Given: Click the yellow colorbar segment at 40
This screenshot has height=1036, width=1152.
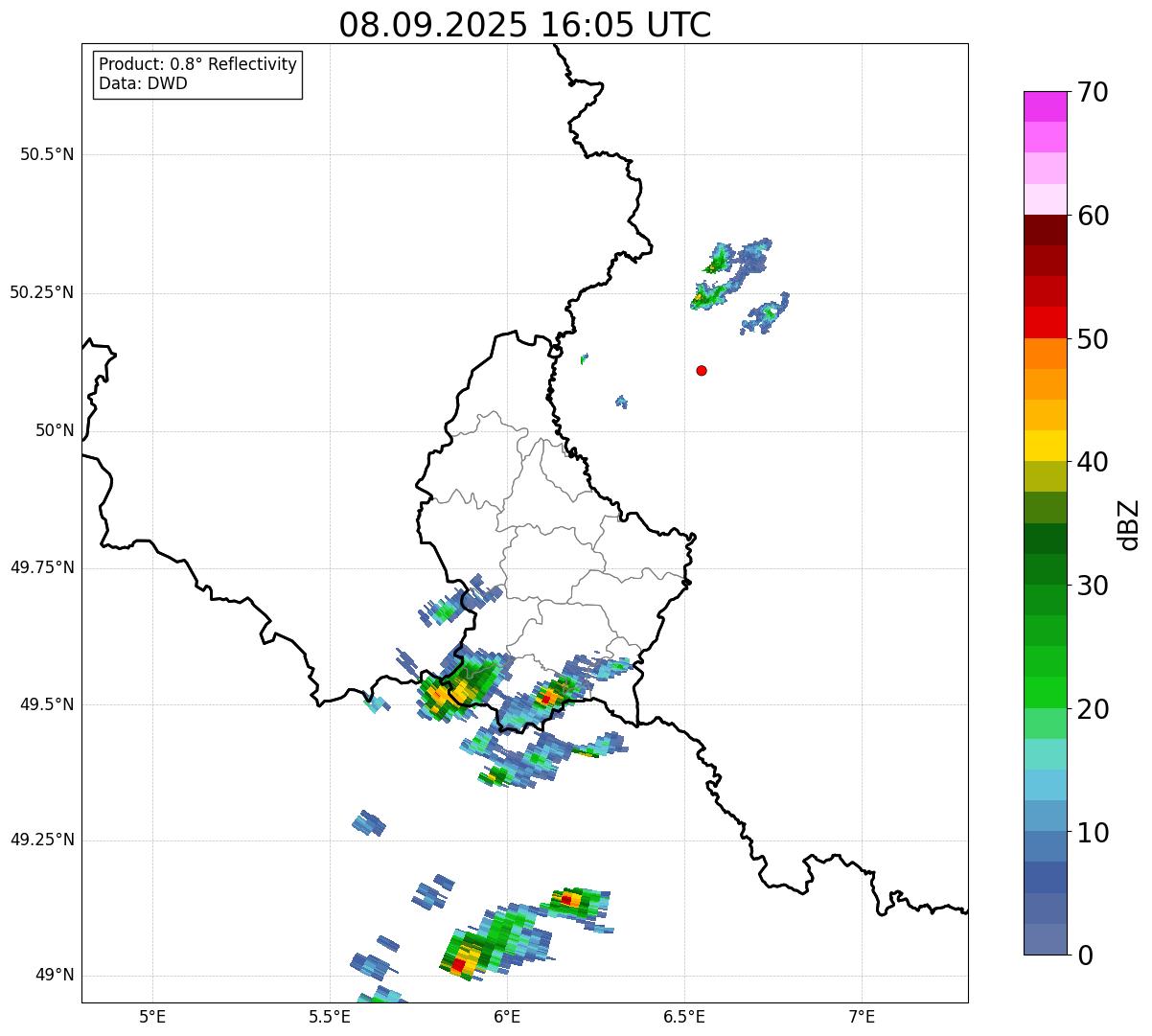Looking at the screenshot, I should (1045, 446).
